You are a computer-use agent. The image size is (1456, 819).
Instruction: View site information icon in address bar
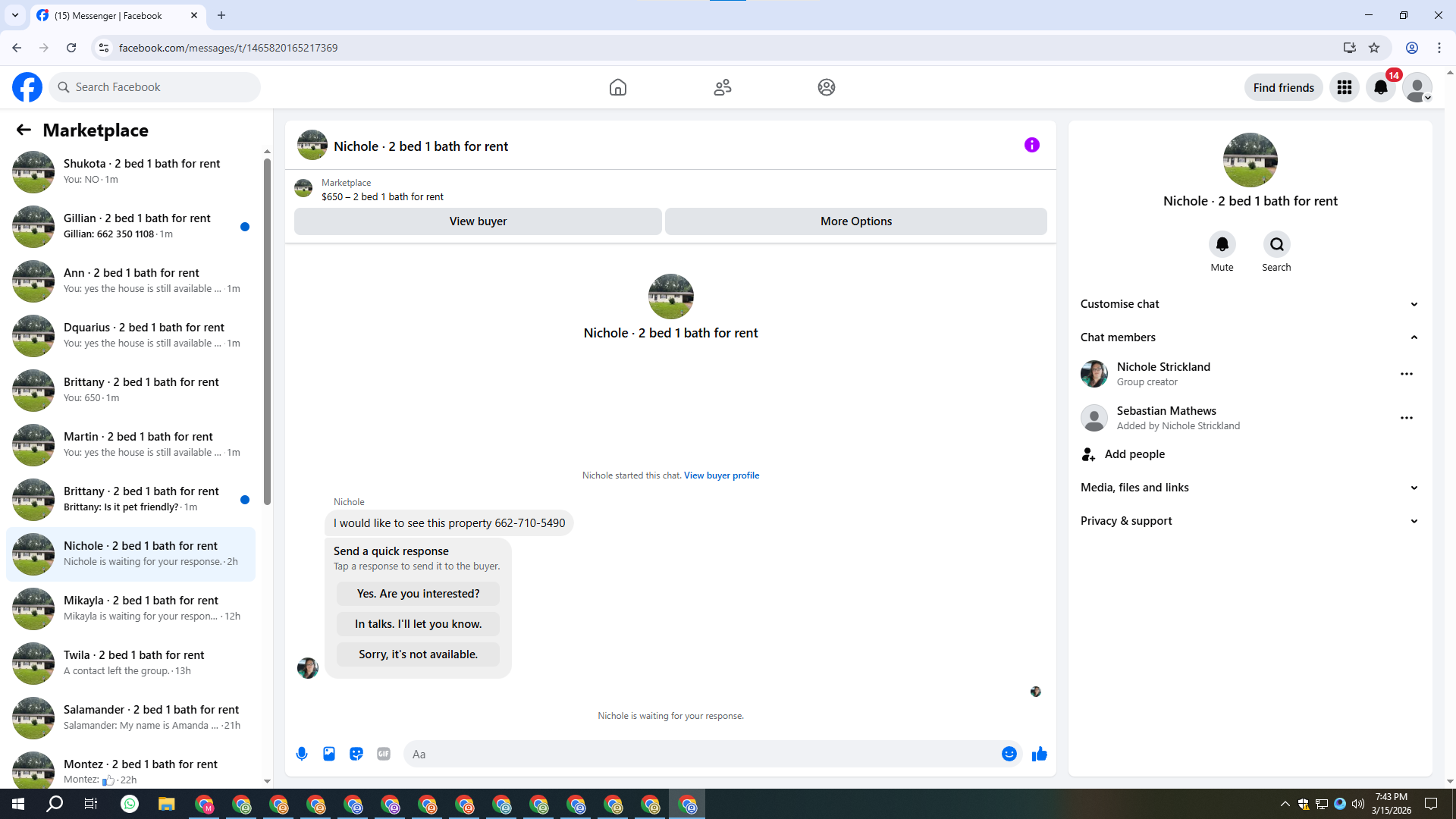pos(104,48)
